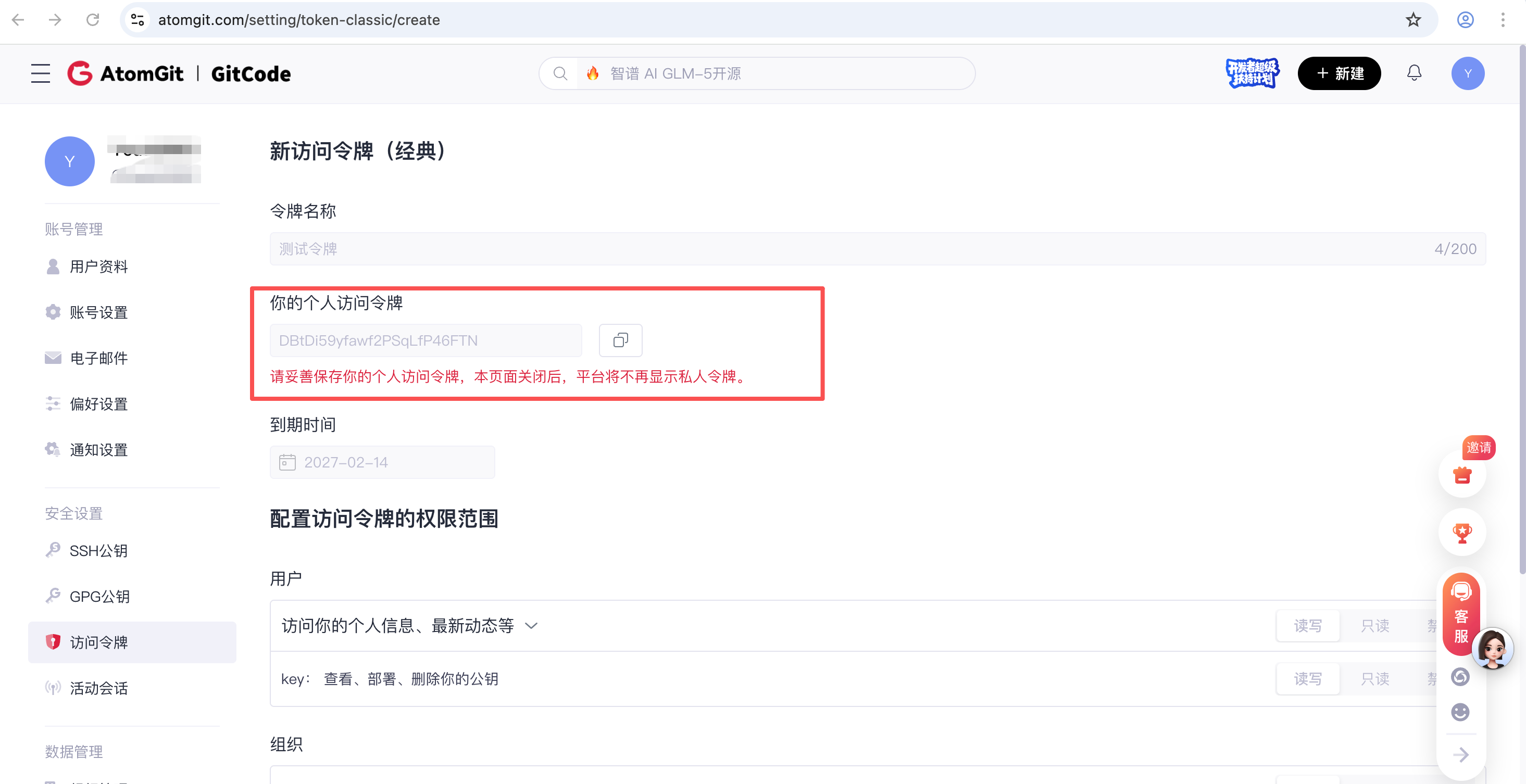The width and height of the screenshot is (1526, 784).
Task: Set 用户 personal info permission to 只读
Action: [1375, 625]
